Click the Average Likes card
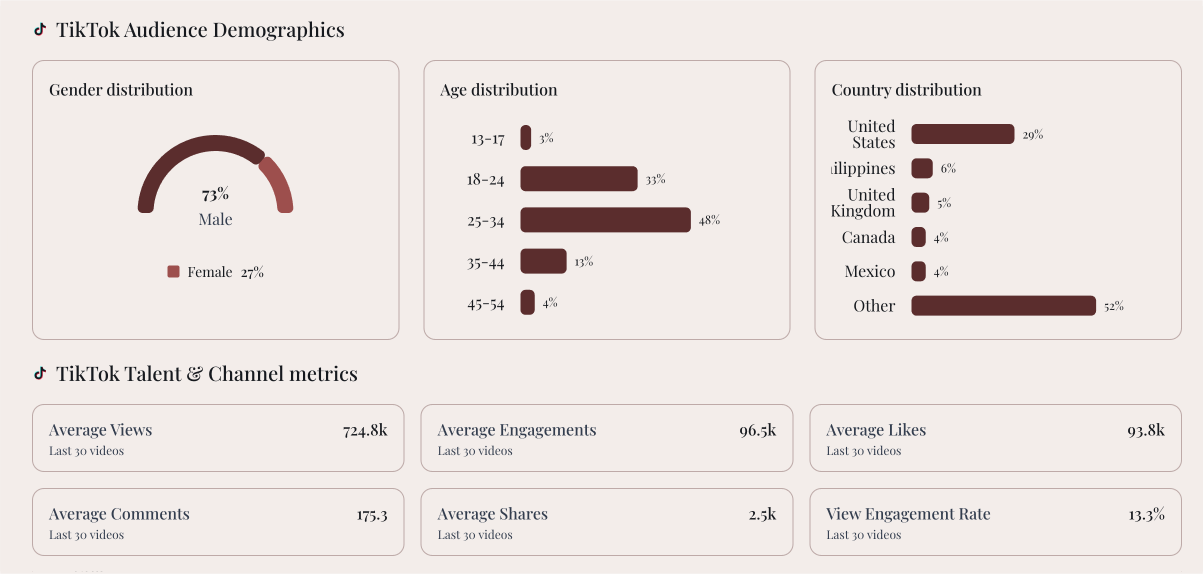The image size is (1204, 574). point(995,438)
